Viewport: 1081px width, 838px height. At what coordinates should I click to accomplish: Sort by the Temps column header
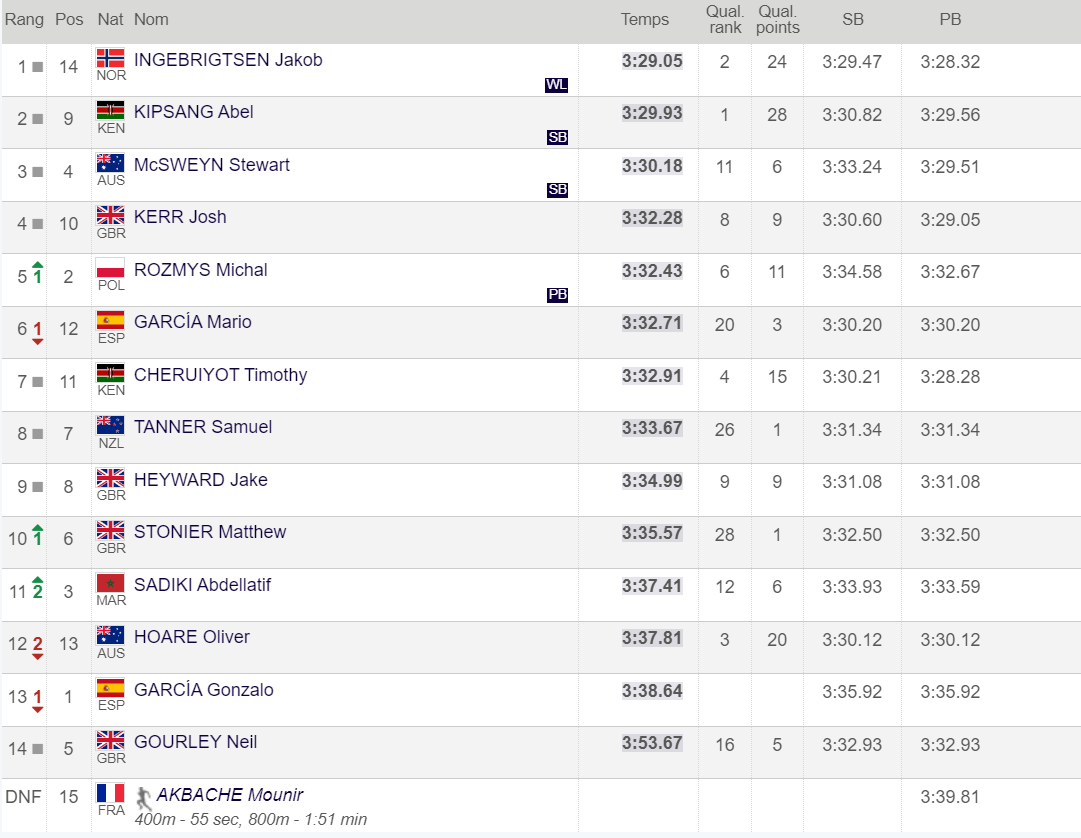[645, 20]
